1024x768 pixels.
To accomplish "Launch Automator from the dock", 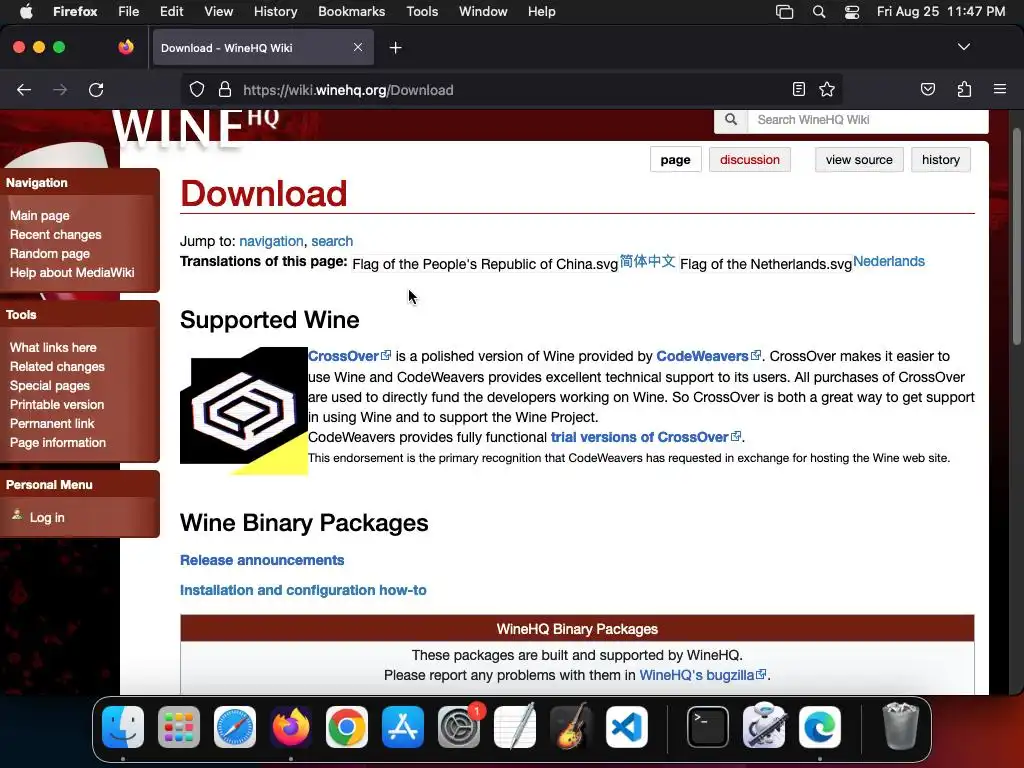I will coord(764,727).
